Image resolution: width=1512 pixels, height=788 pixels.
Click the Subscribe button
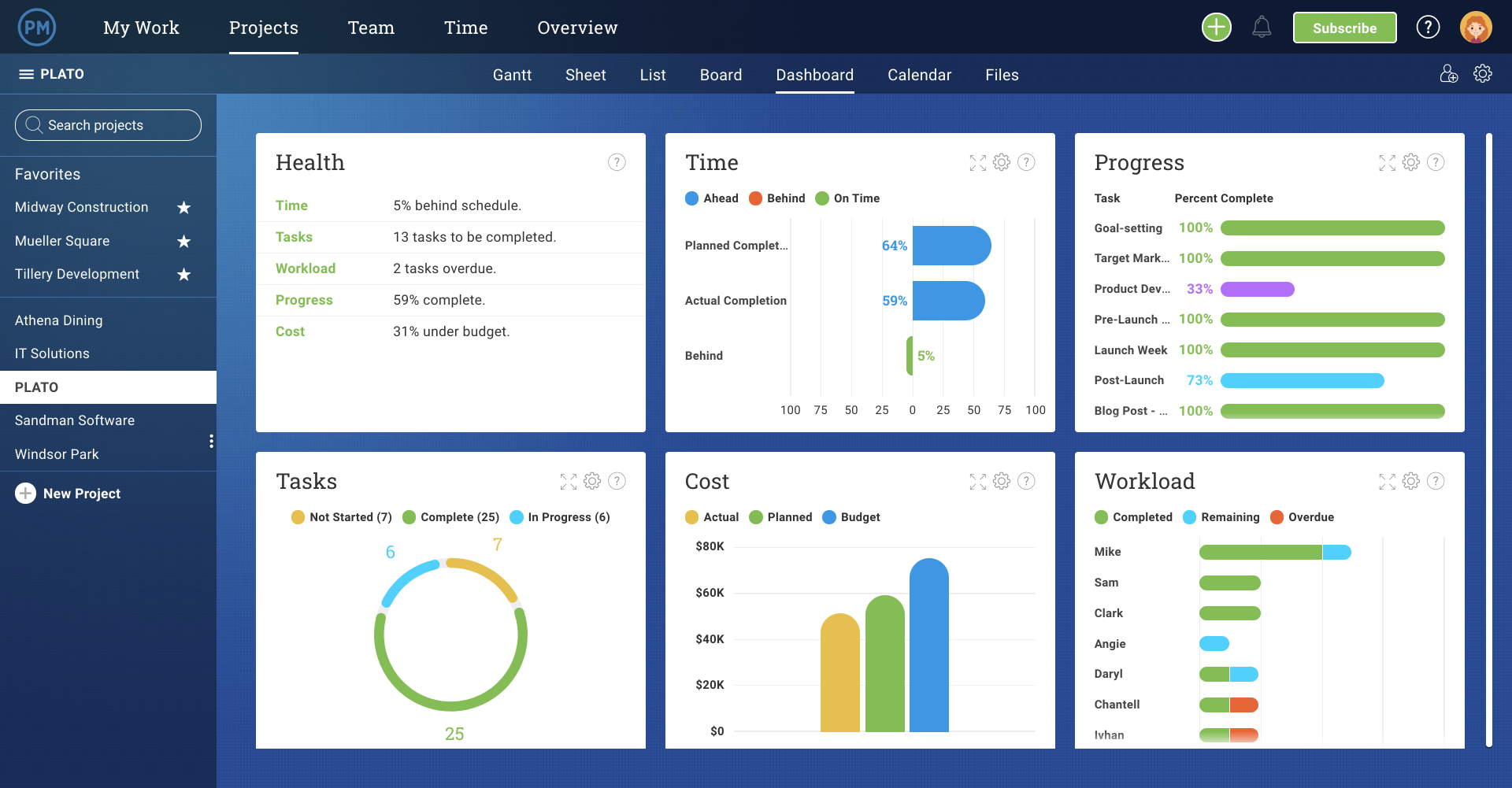pos(1344,27)
